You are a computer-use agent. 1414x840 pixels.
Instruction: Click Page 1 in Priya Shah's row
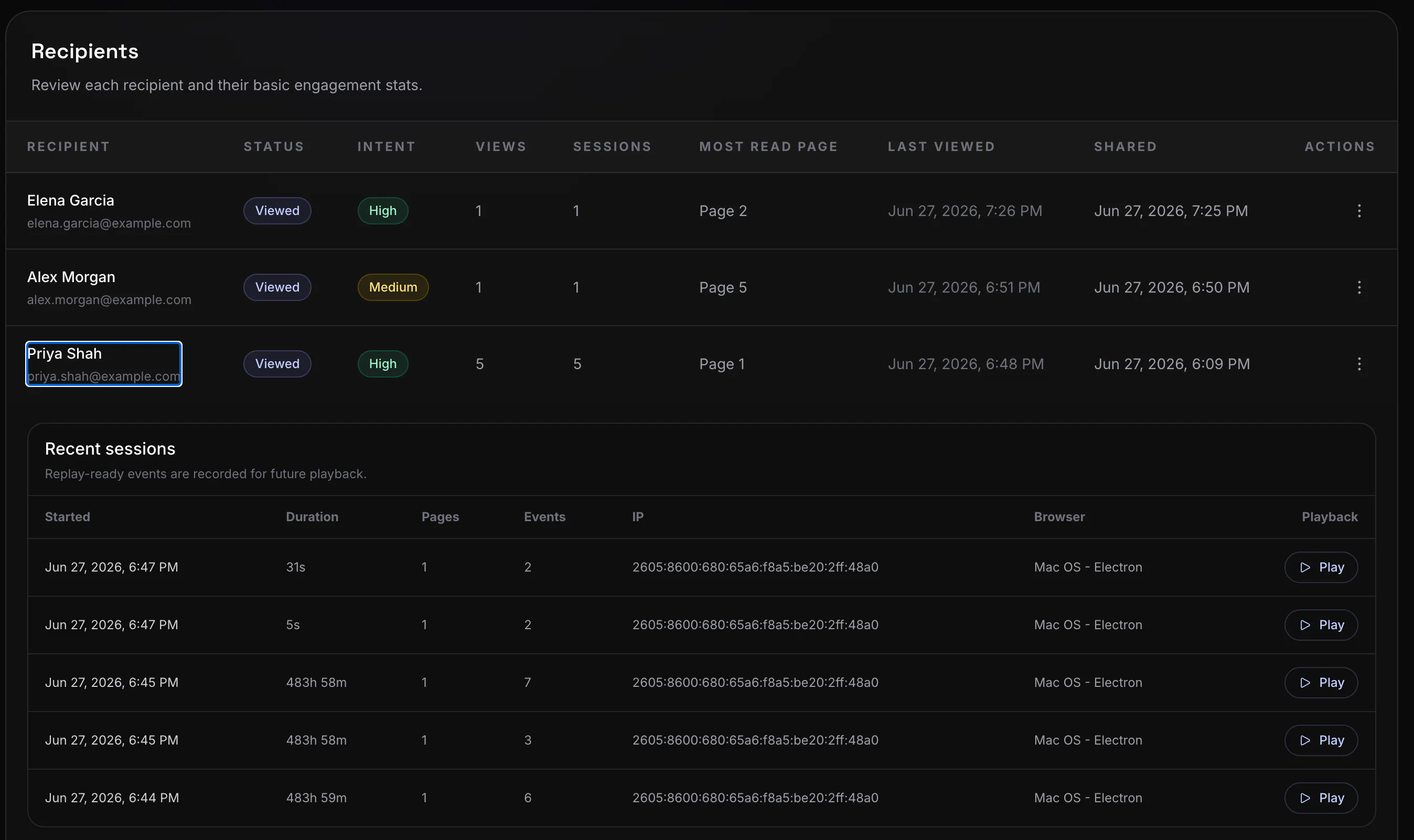[x=722, y=363]
